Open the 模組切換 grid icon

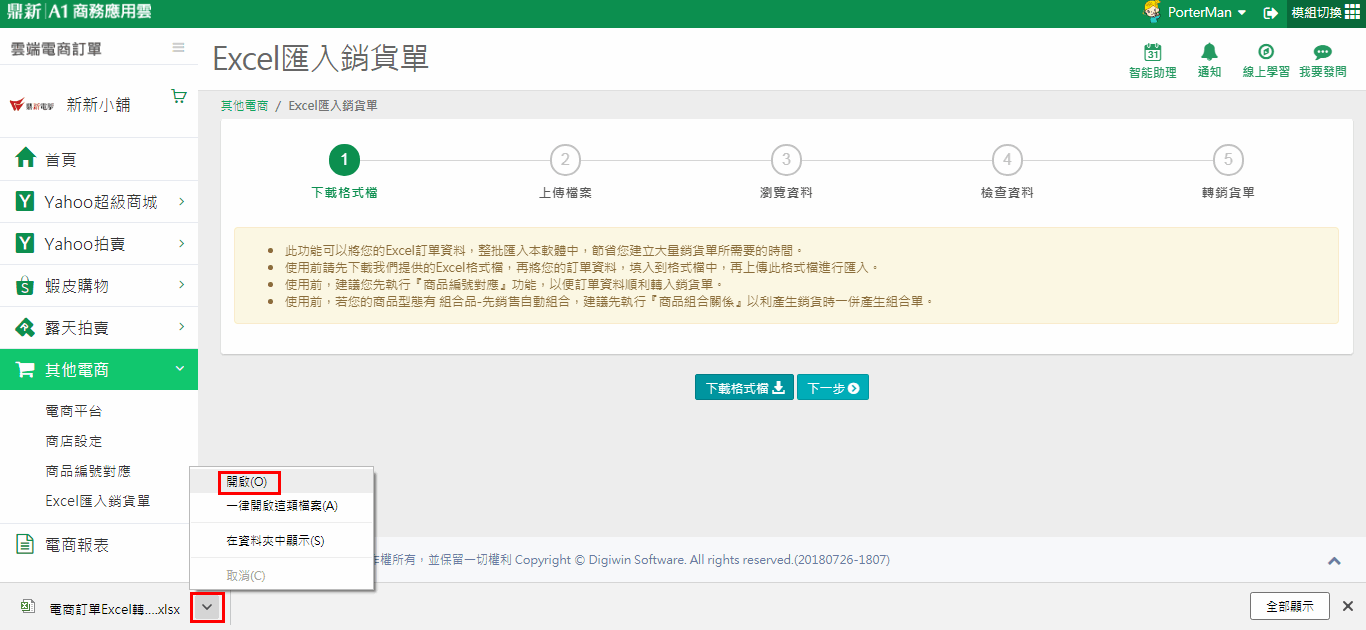coord(1352,12)
